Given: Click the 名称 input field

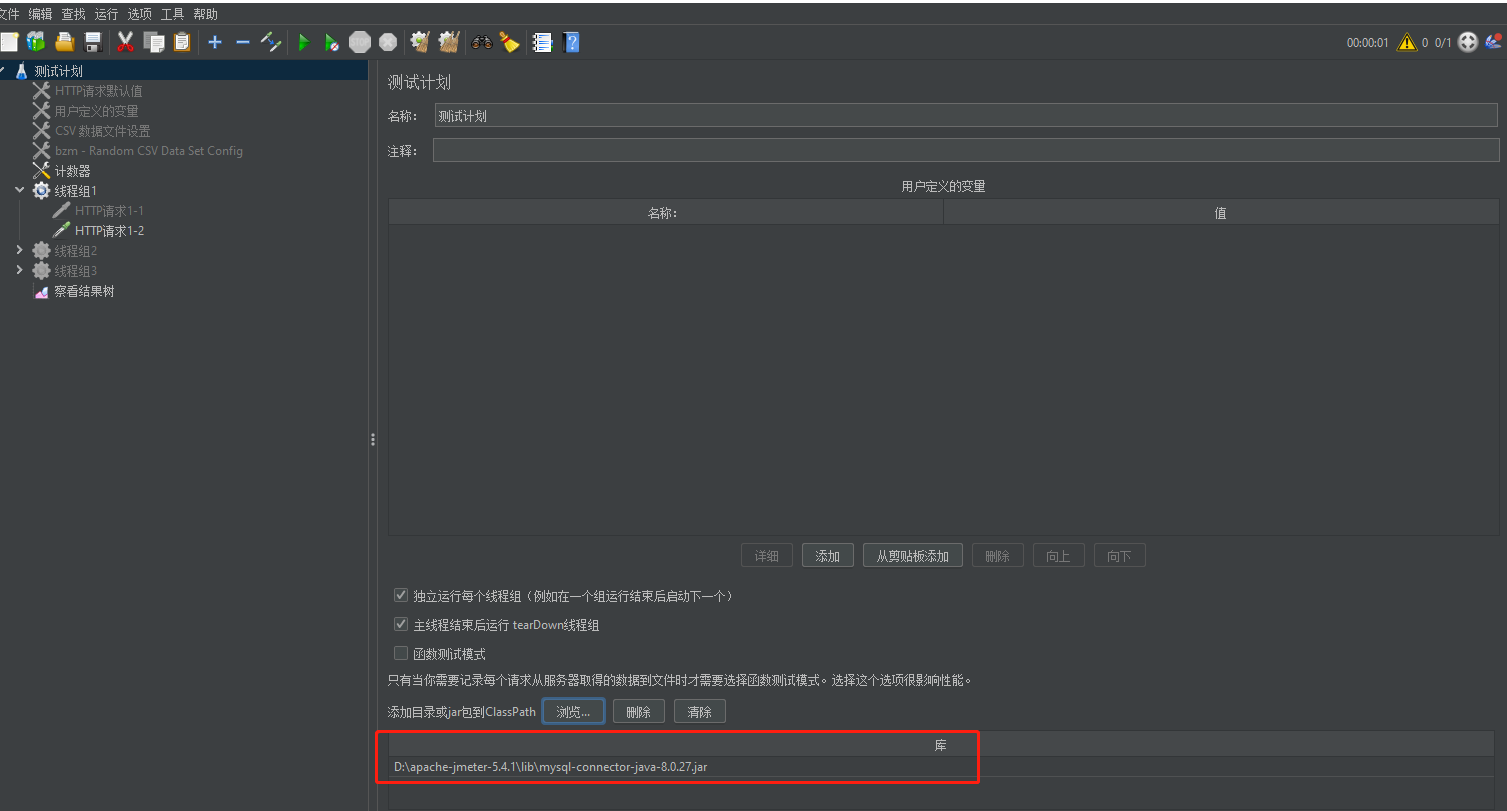Looking at the screenshot, I should [966, 115].
